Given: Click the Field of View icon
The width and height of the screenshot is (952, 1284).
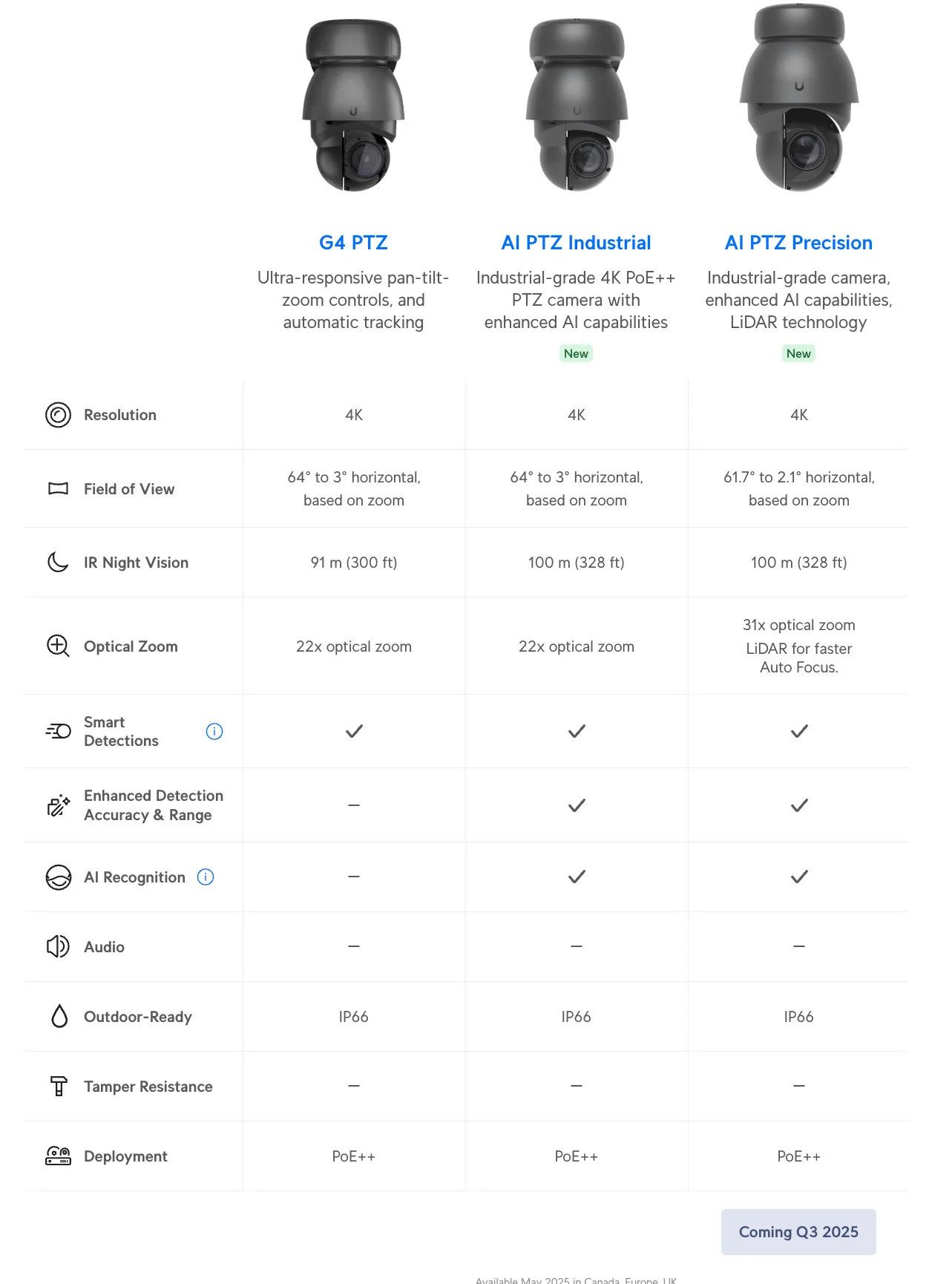Looking at the screenshot, I should 59,488.
